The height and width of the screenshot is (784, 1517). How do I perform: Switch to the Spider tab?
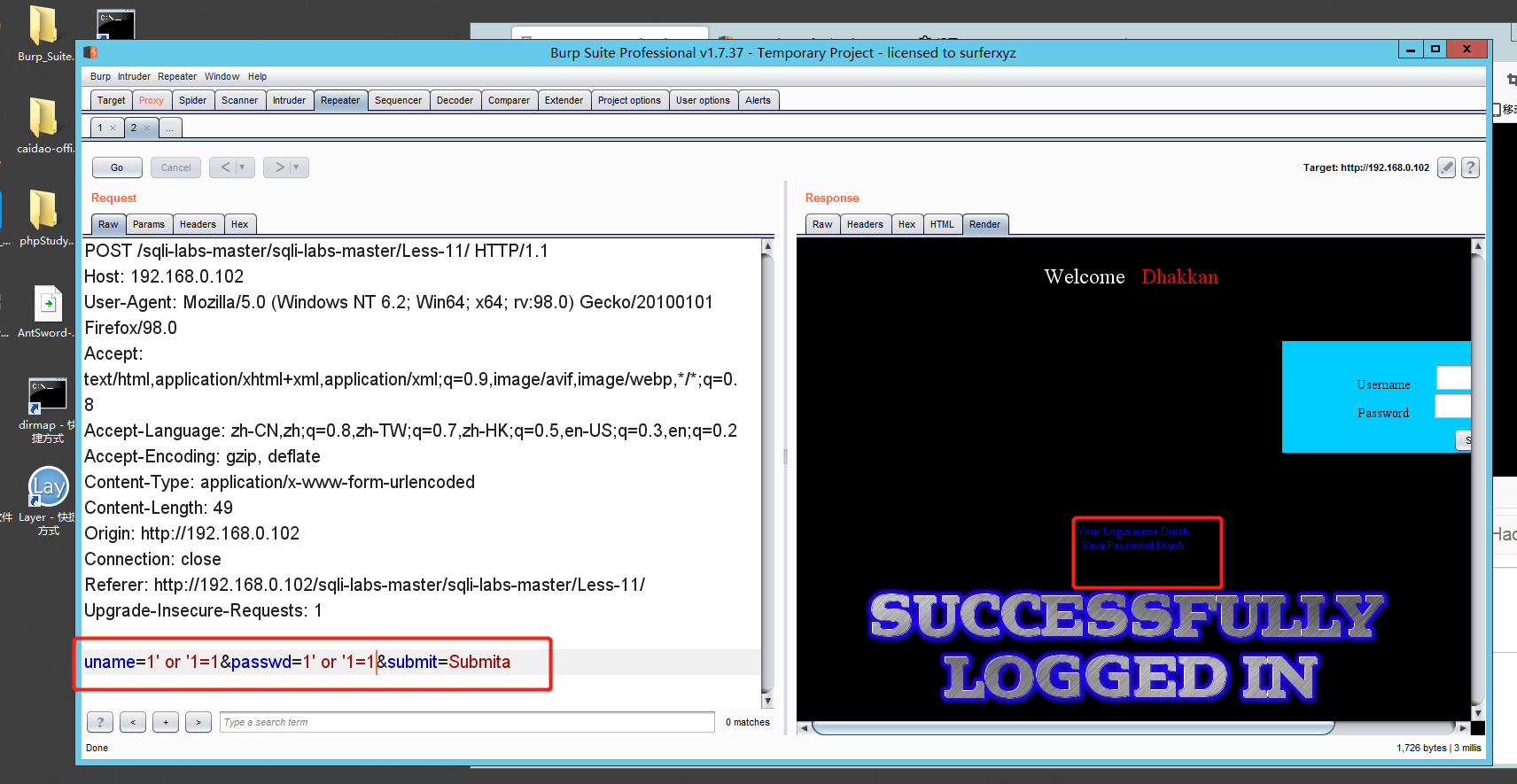point(193,101)
